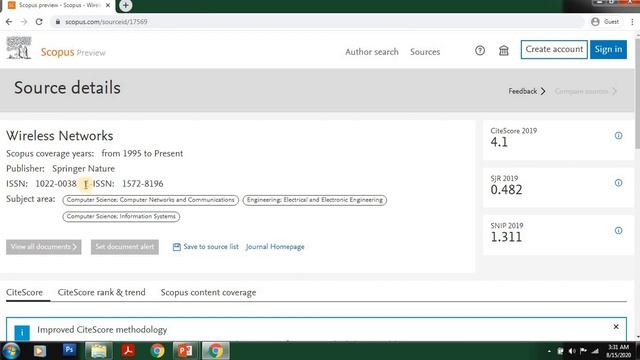The width and height of the screenshot is (640, 360).
Task: Click the SNIP value 1.311
Action: (506, 237)
